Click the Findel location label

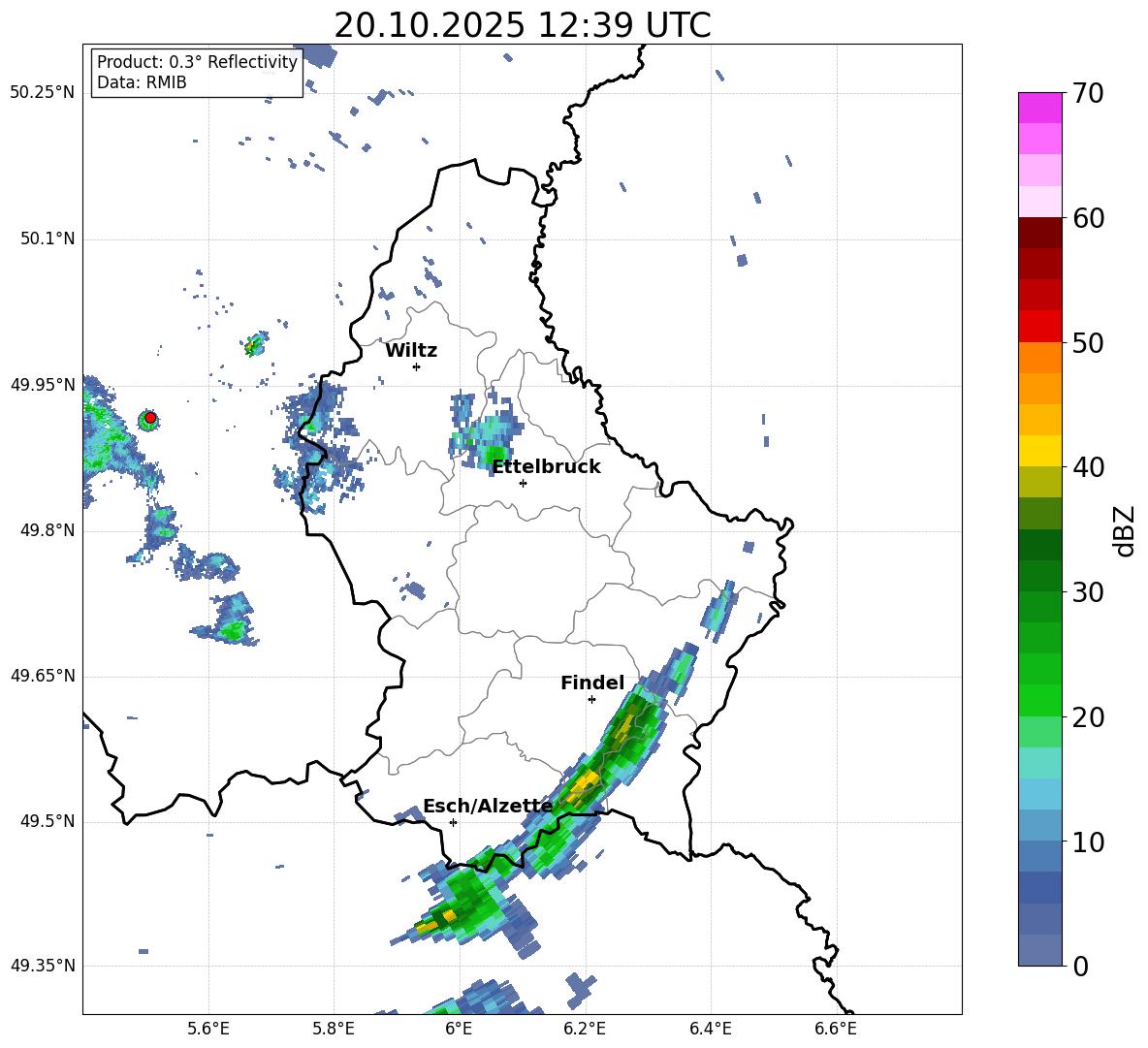592,683
